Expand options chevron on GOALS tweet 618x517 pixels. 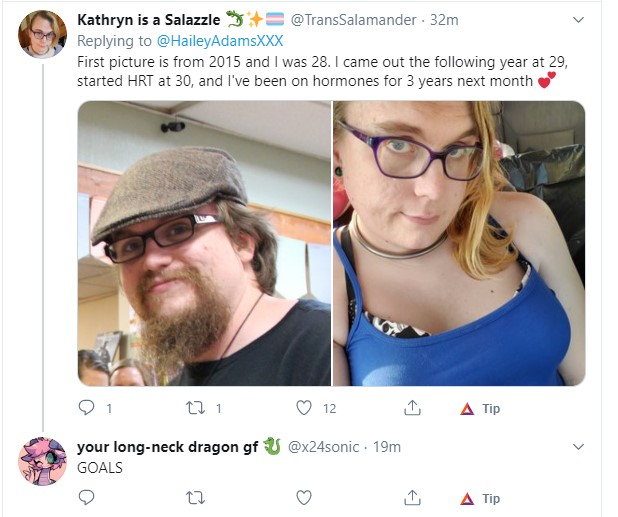click(578, 447)
